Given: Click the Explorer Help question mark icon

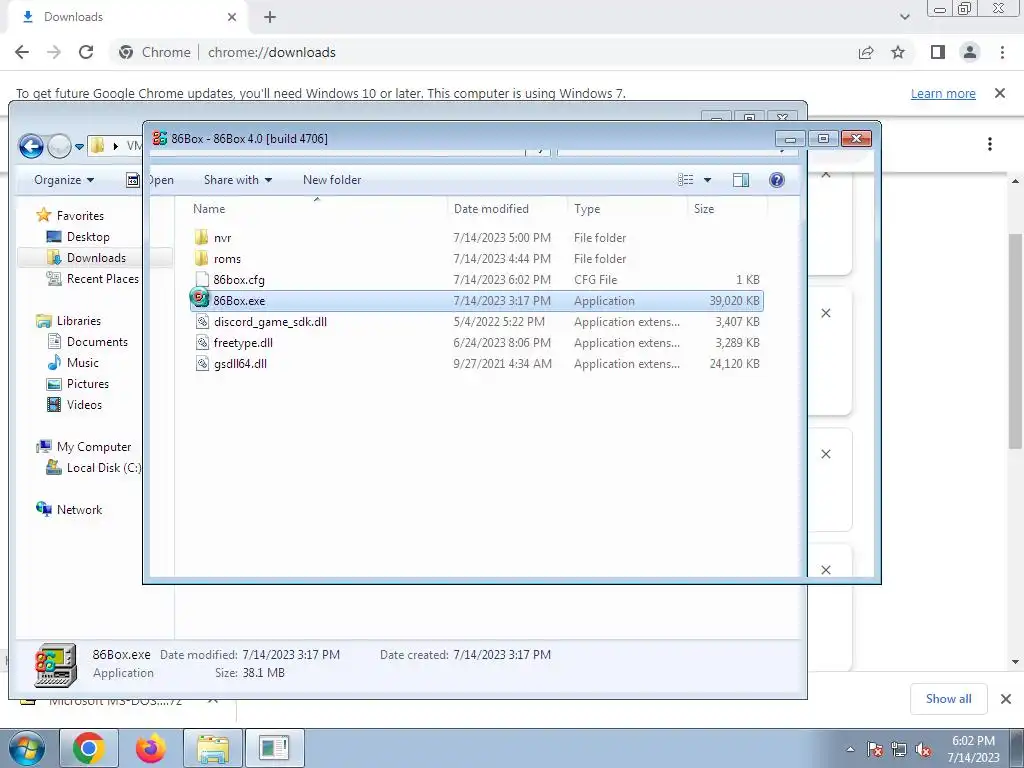Looking at the screenshot, I should tap(776, 180).
